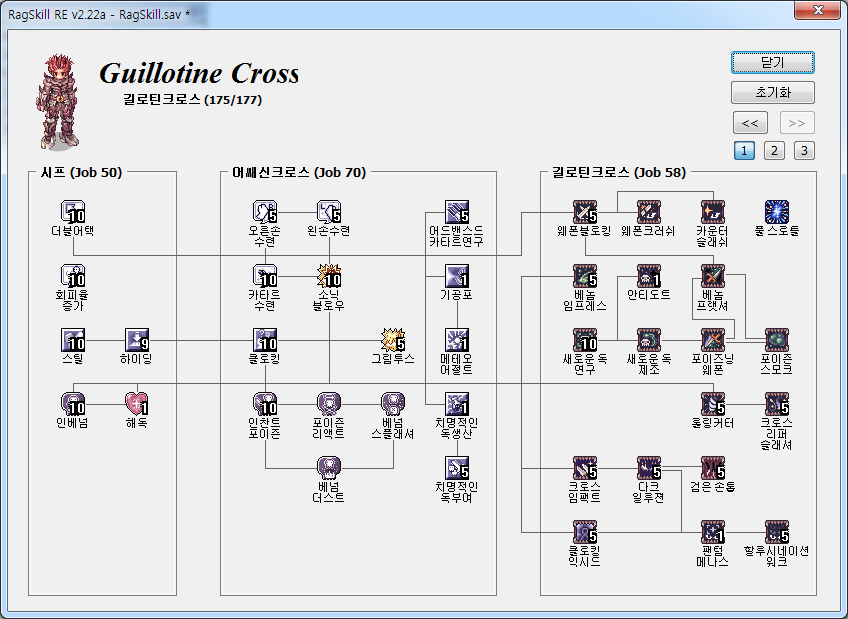Click the 새로운 독 제조 skill icon

click(x=649, y=340)
